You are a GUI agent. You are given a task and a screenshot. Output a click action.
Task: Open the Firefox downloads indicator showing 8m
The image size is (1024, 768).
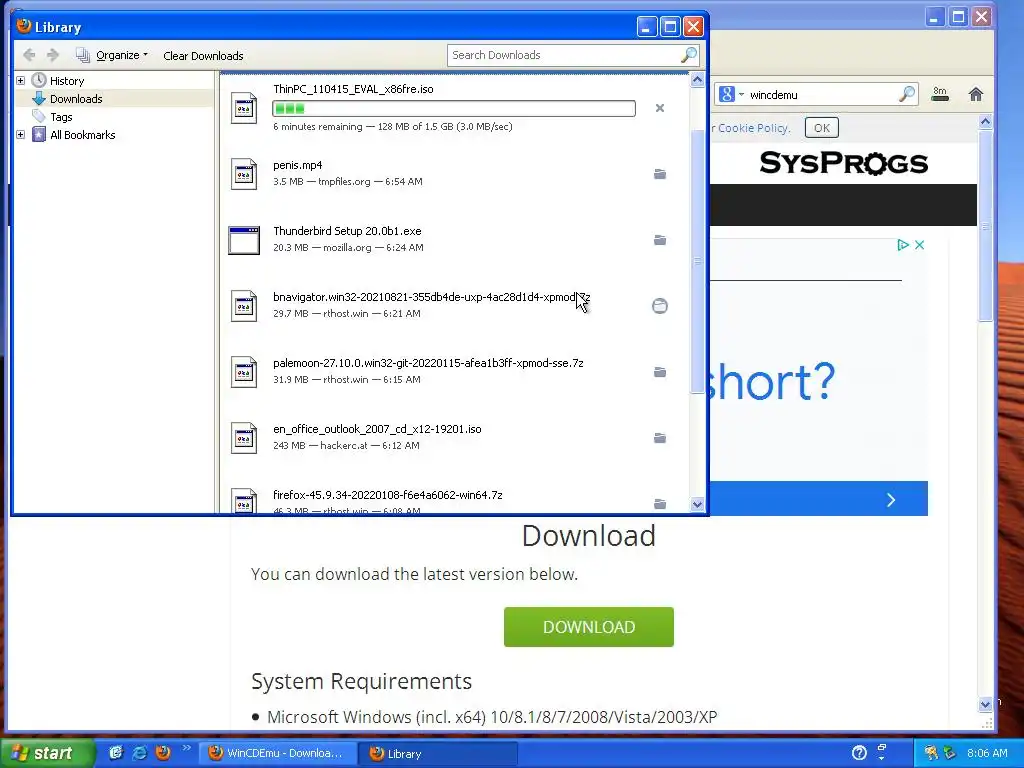pyautogui.click(x=940, y=95)
